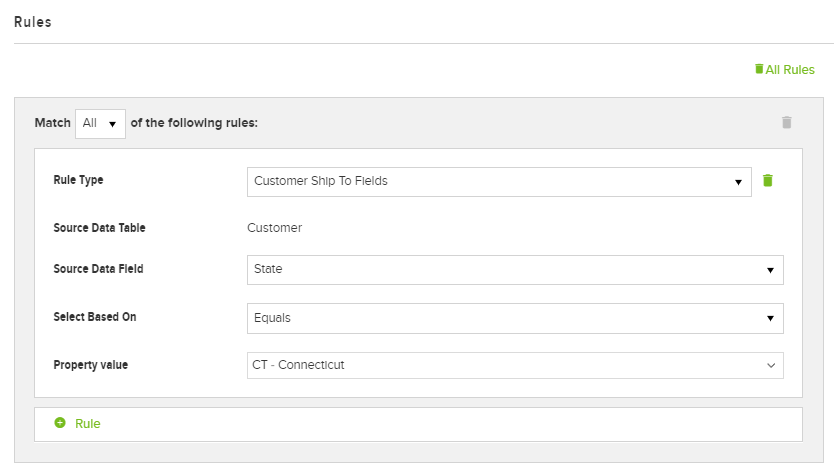Click the 'Property value' field label
Viewport: 834px width, 471px height.
[90, 365]
